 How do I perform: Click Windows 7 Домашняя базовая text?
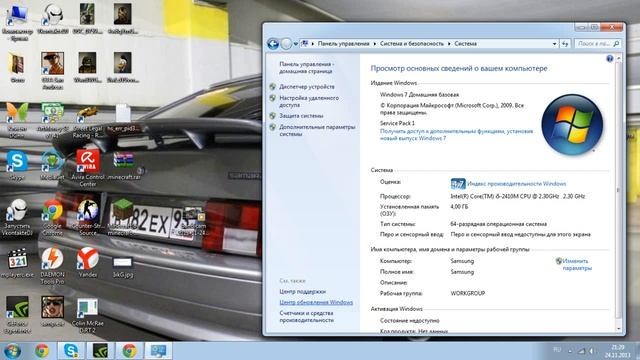point(419,95)
